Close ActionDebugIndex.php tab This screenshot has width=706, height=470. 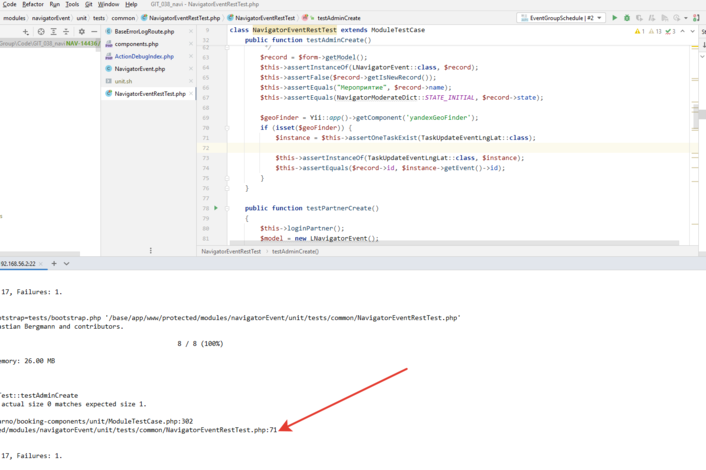click(190, 56)
